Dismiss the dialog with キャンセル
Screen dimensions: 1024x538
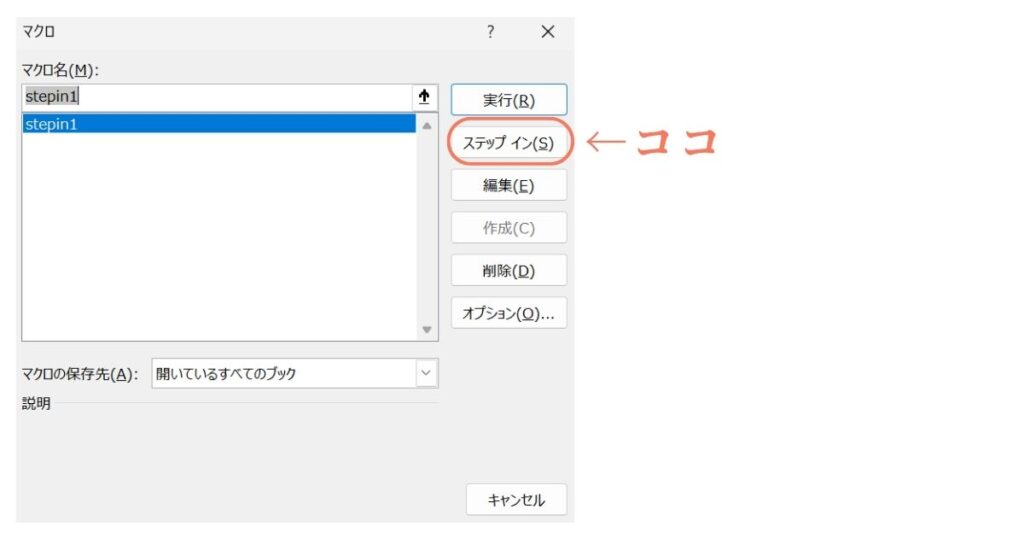pyautogui.click(x=516, y=499)
